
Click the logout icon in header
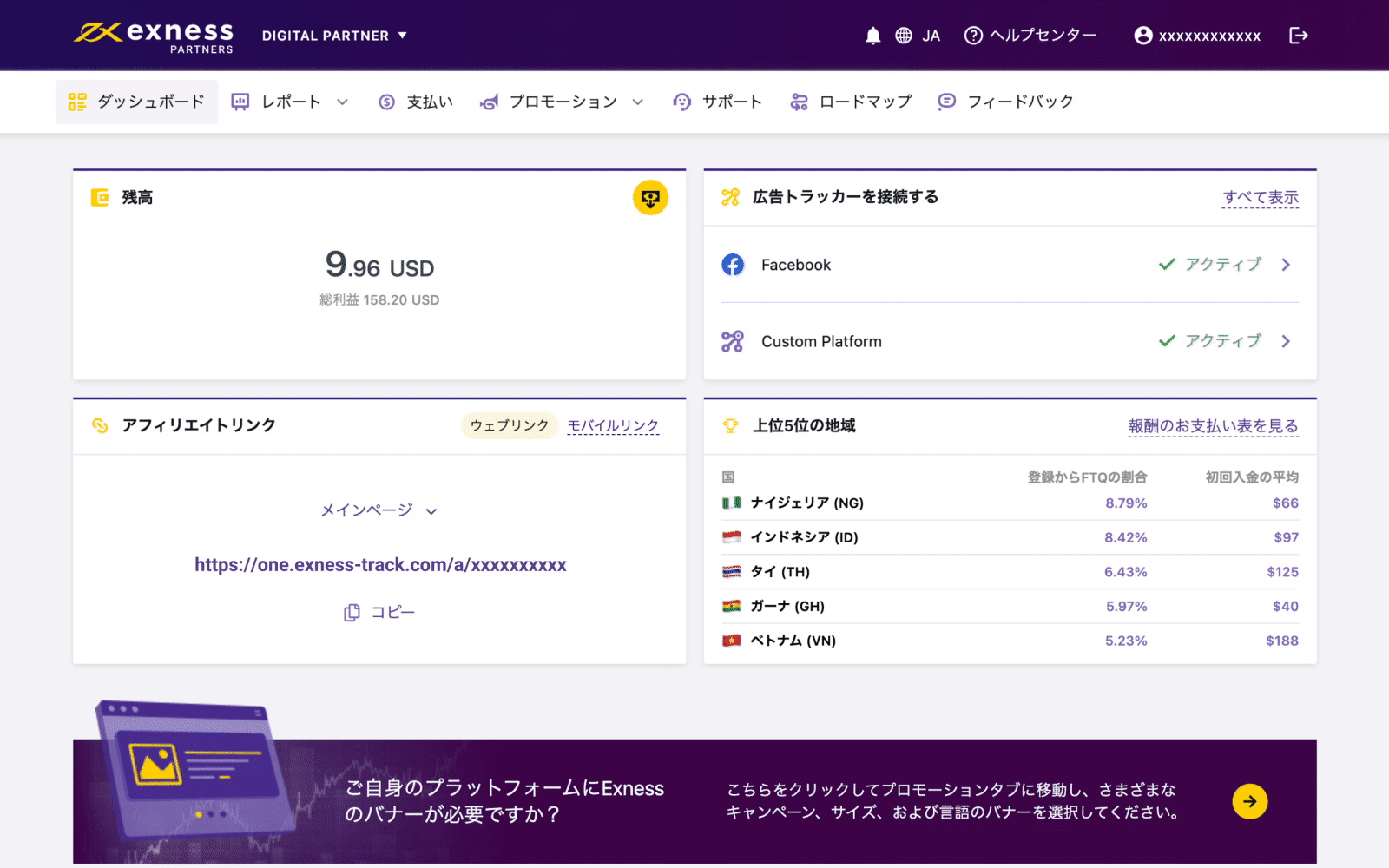(x=1298, y=36)
